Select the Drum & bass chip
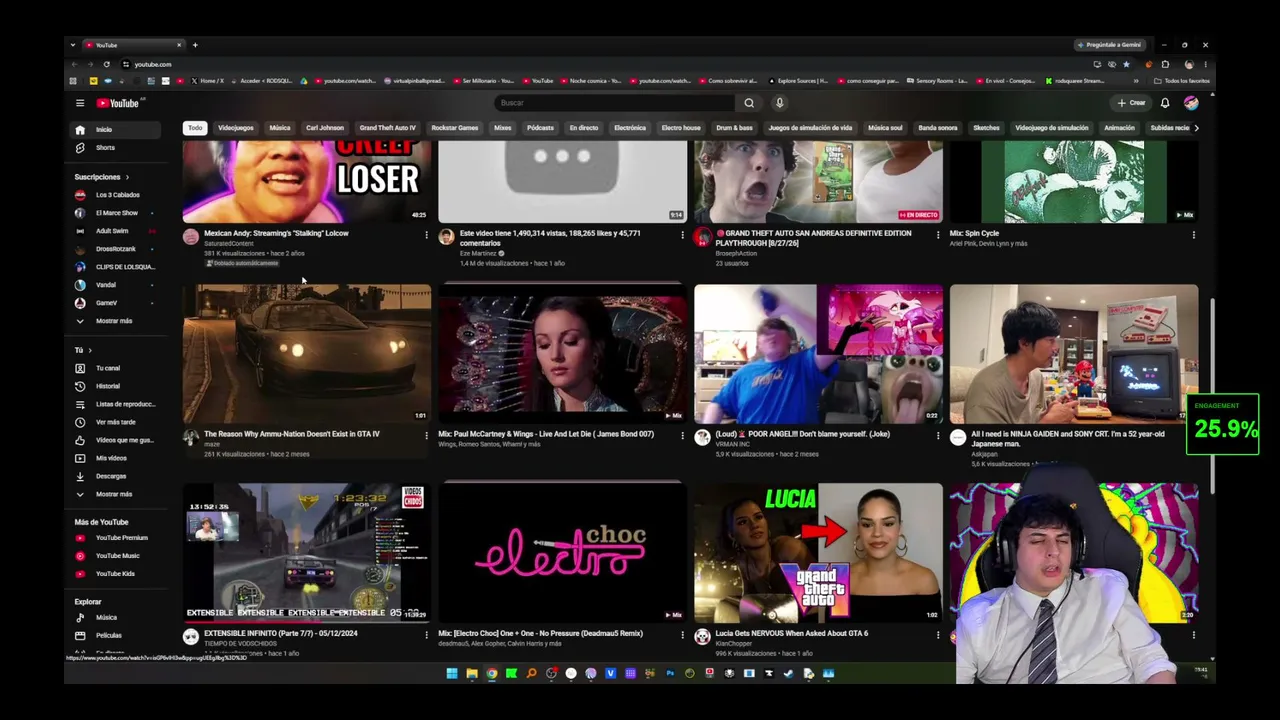 point(734,128)
